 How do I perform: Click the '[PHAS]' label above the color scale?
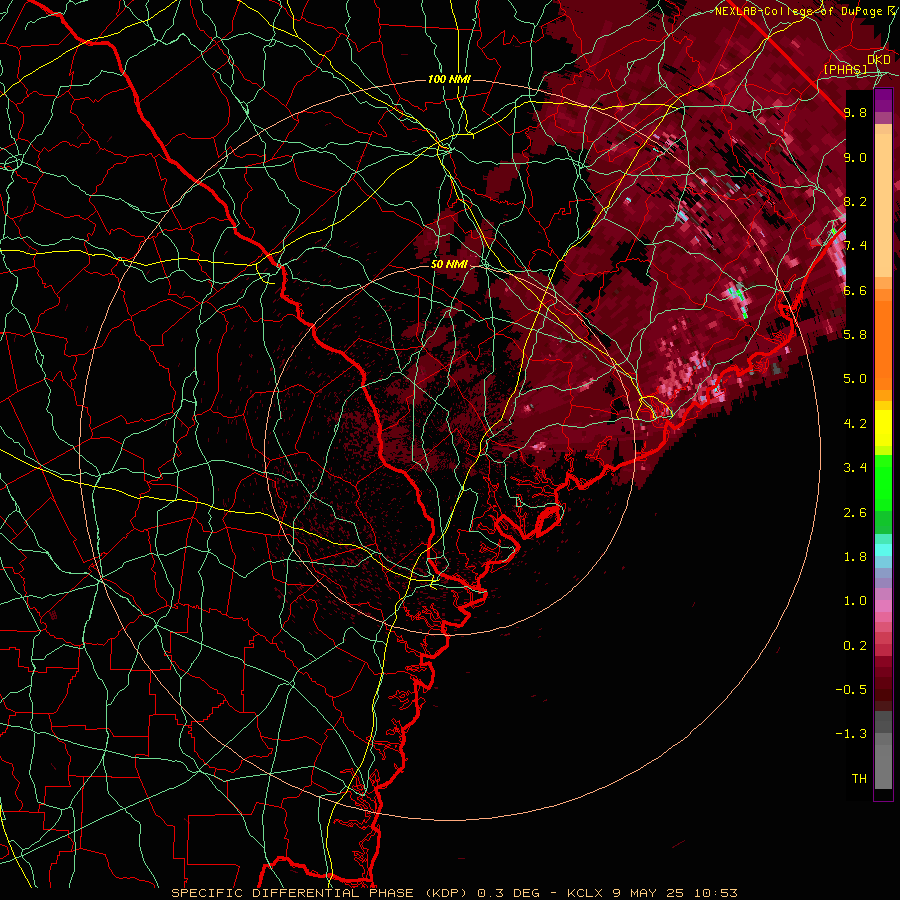pyautogui.click(x=845, y=69)
